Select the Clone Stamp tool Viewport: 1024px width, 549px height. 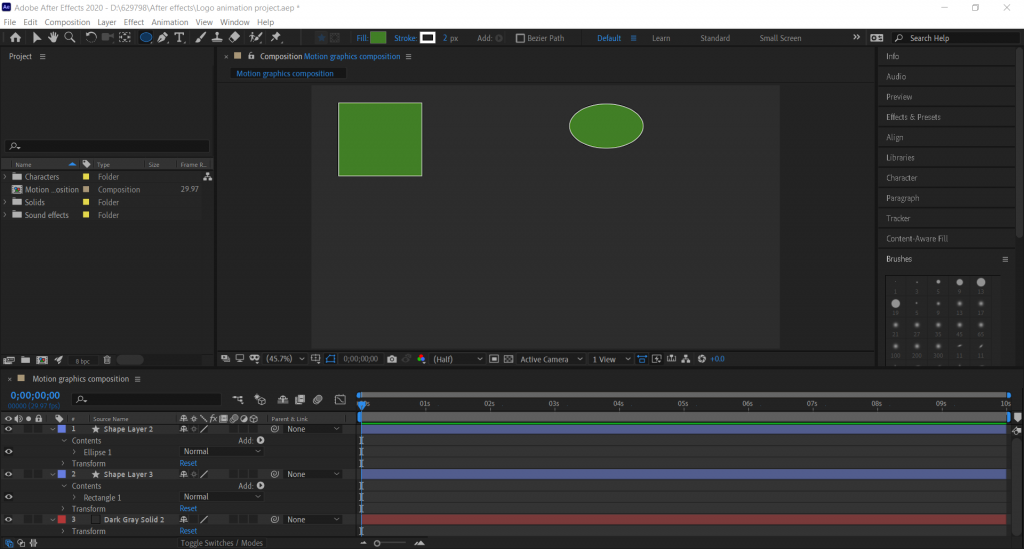pos(217,38)
